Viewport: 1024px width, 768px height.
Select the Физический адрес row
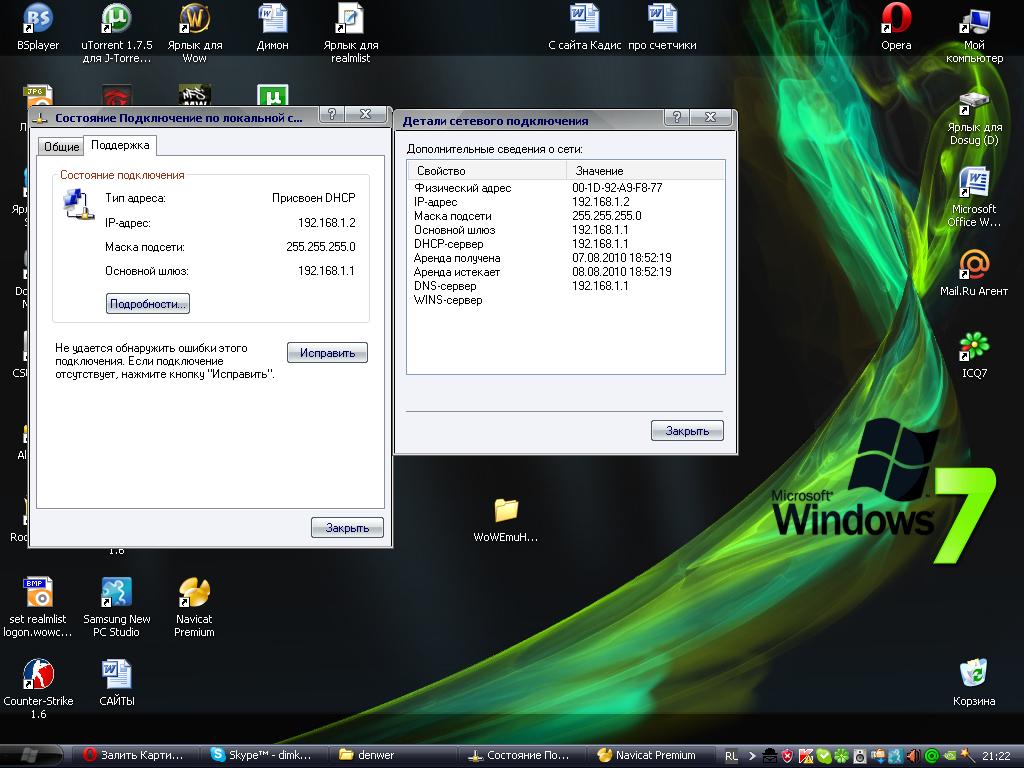pyautogui.click(x=463, y=188)
